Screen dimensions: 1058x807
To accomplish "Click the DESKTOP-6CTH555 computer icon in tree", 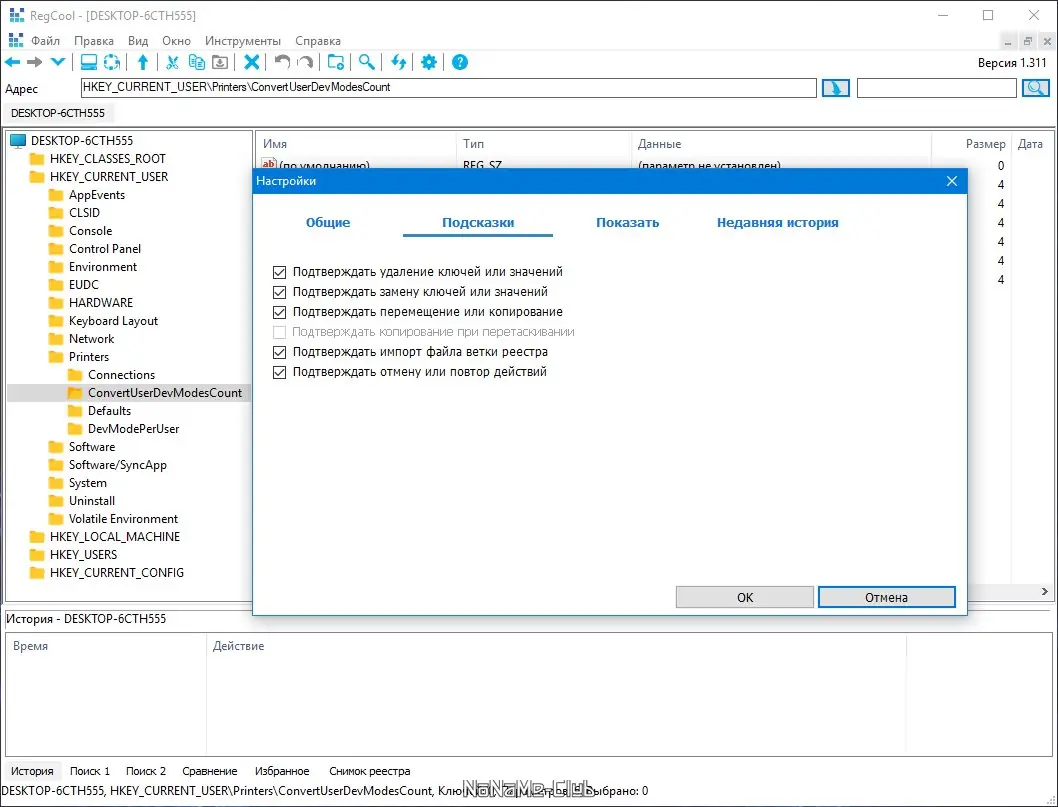I will (18, 140).
